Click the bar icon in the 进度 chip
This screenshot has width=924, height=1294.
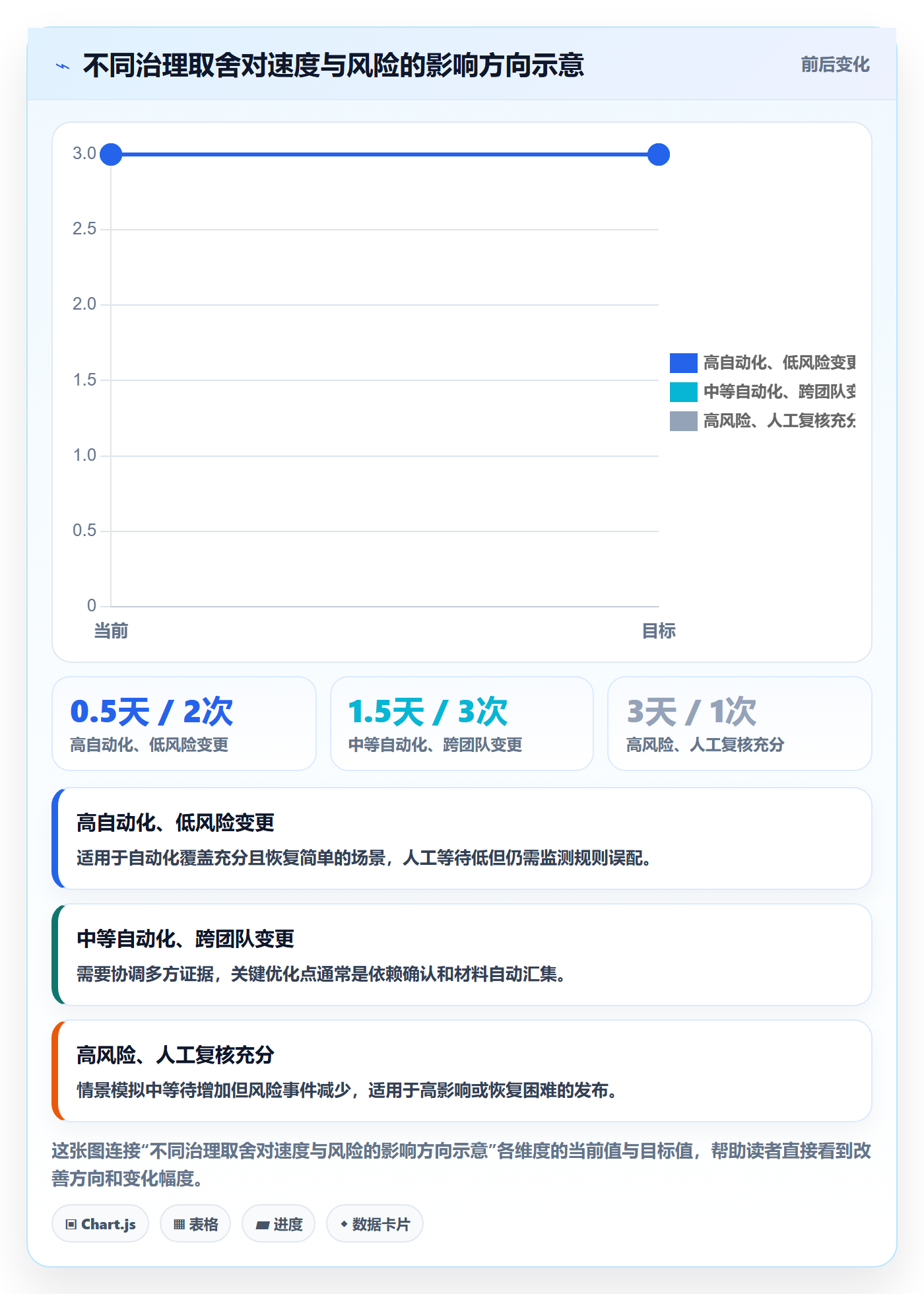(x=262, y=1225)
